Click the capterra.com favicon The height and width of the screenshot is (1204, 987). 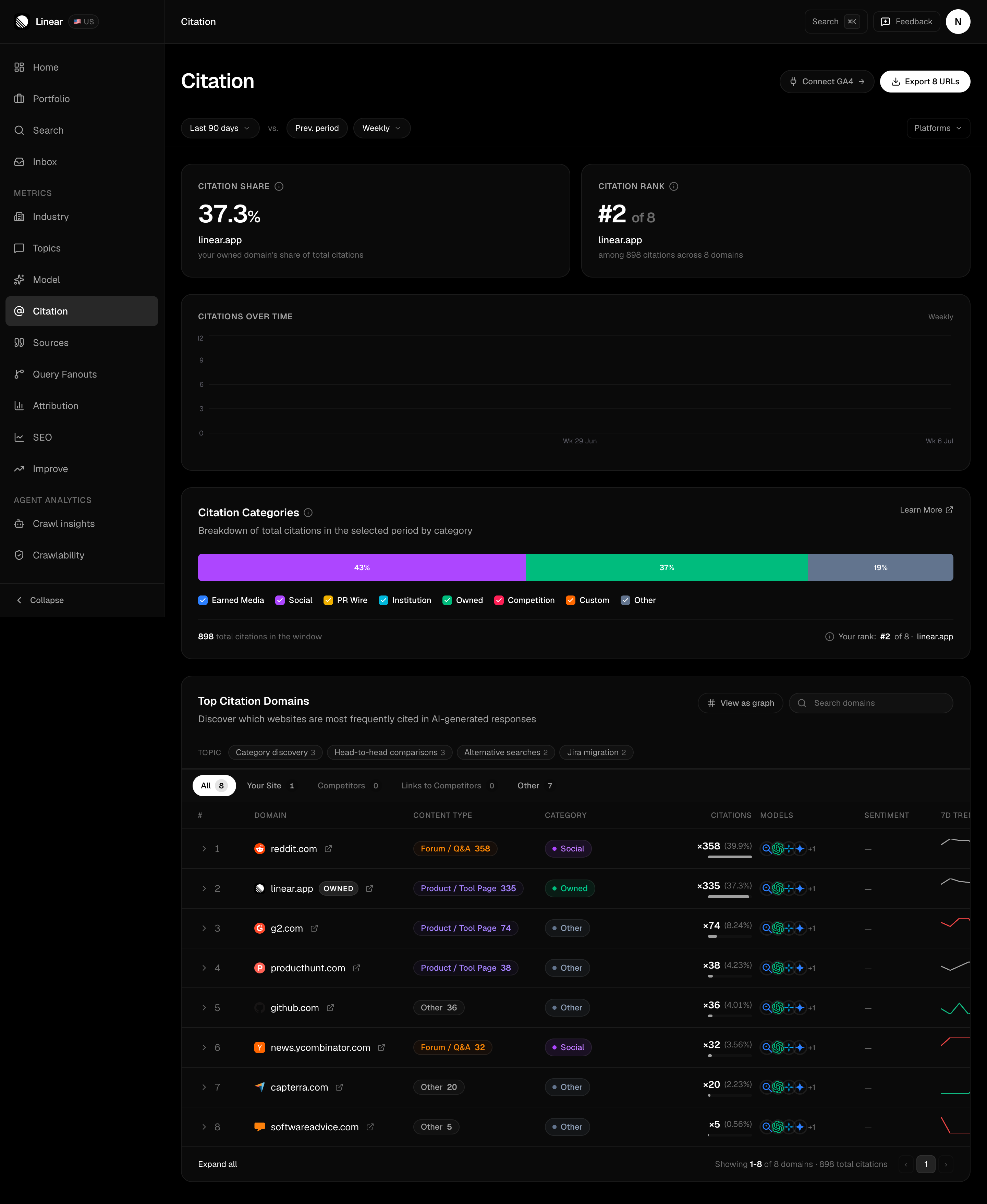click(260, 1088)
